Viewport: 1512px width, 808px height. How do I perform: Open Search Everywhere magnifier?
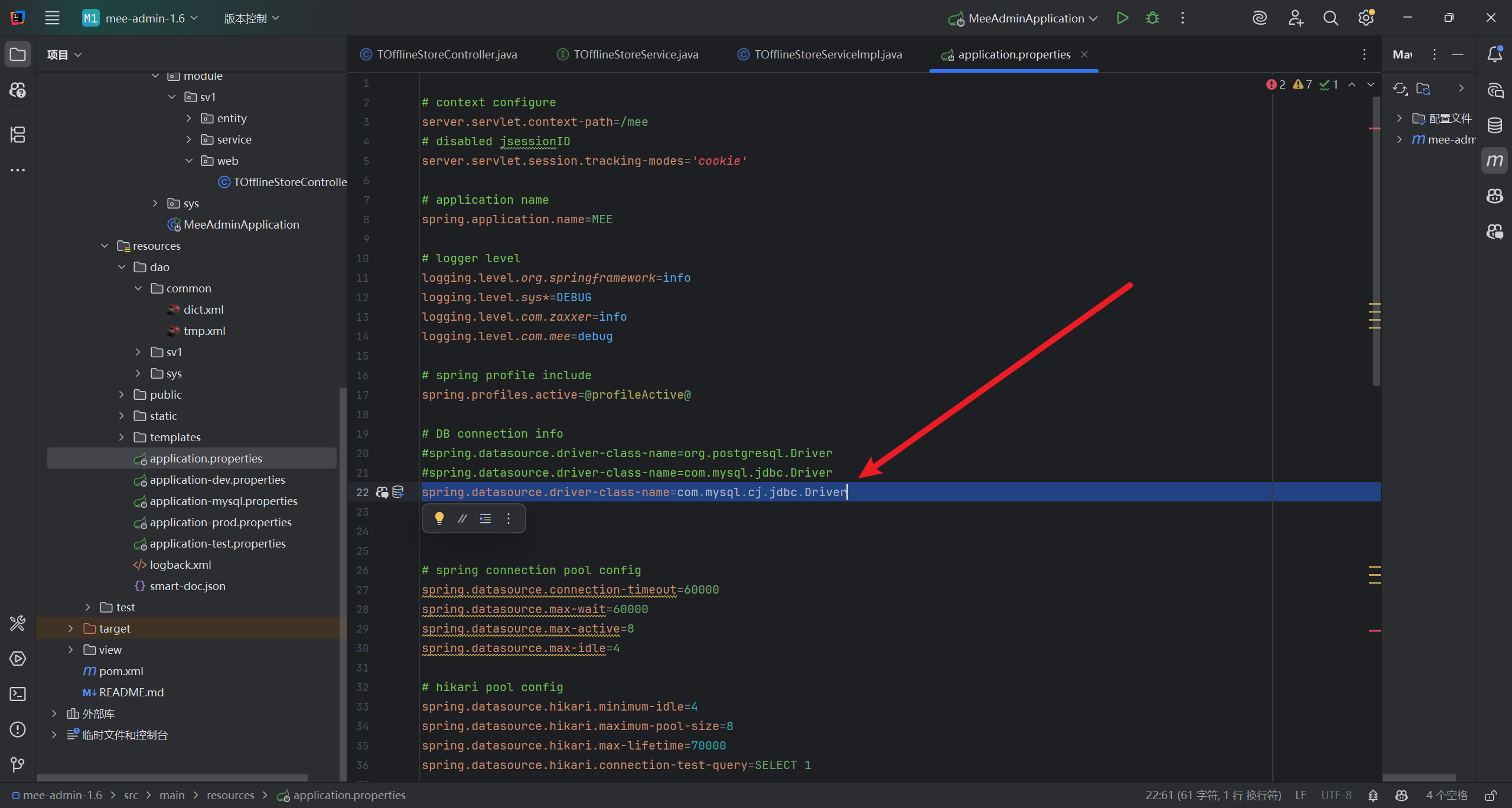coord(1331,18)
